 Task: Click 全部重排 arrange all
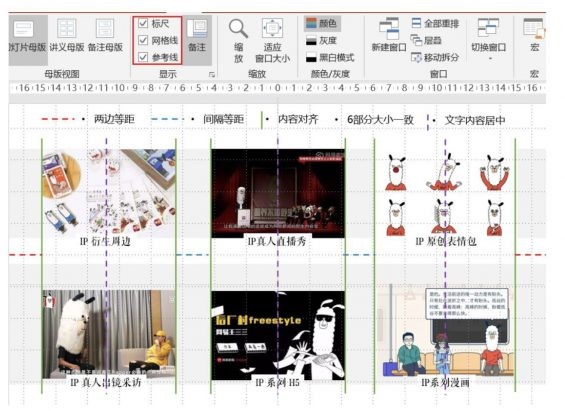(435, 23)
